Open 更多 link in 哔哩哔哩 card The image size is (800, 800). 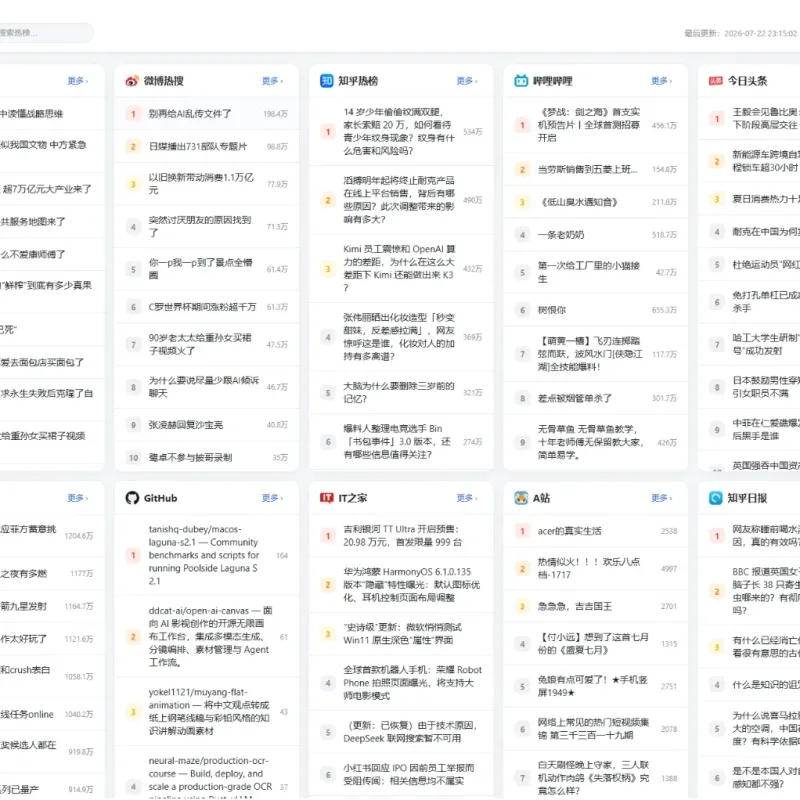click(x=662, y=81)
